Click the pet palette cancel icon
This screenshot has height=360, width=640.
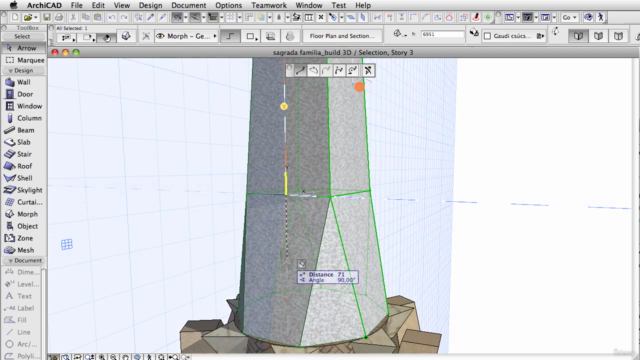point(368,71)
